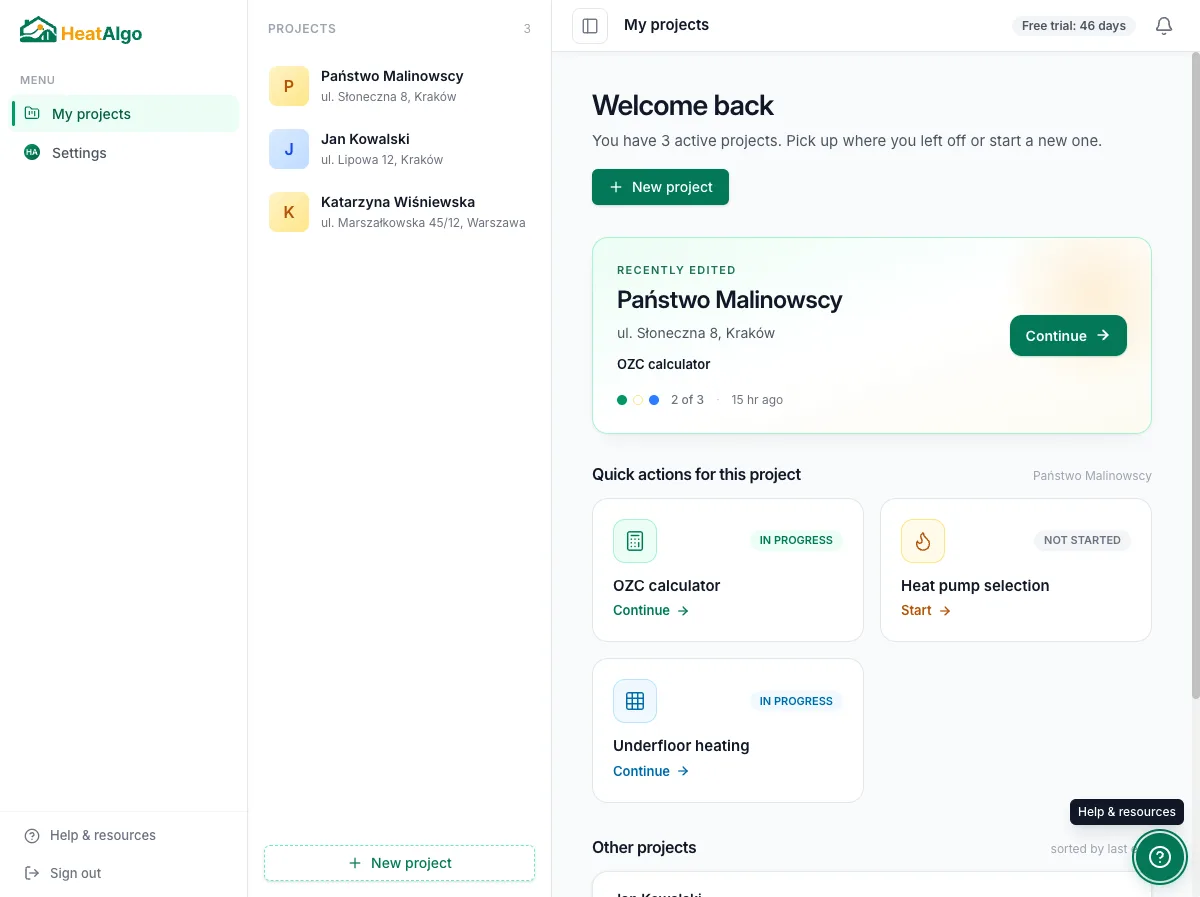Select the Jan Kowalski project
Image resolution: width=1200 pixels, height=897 pixels.
pos(399,149)
